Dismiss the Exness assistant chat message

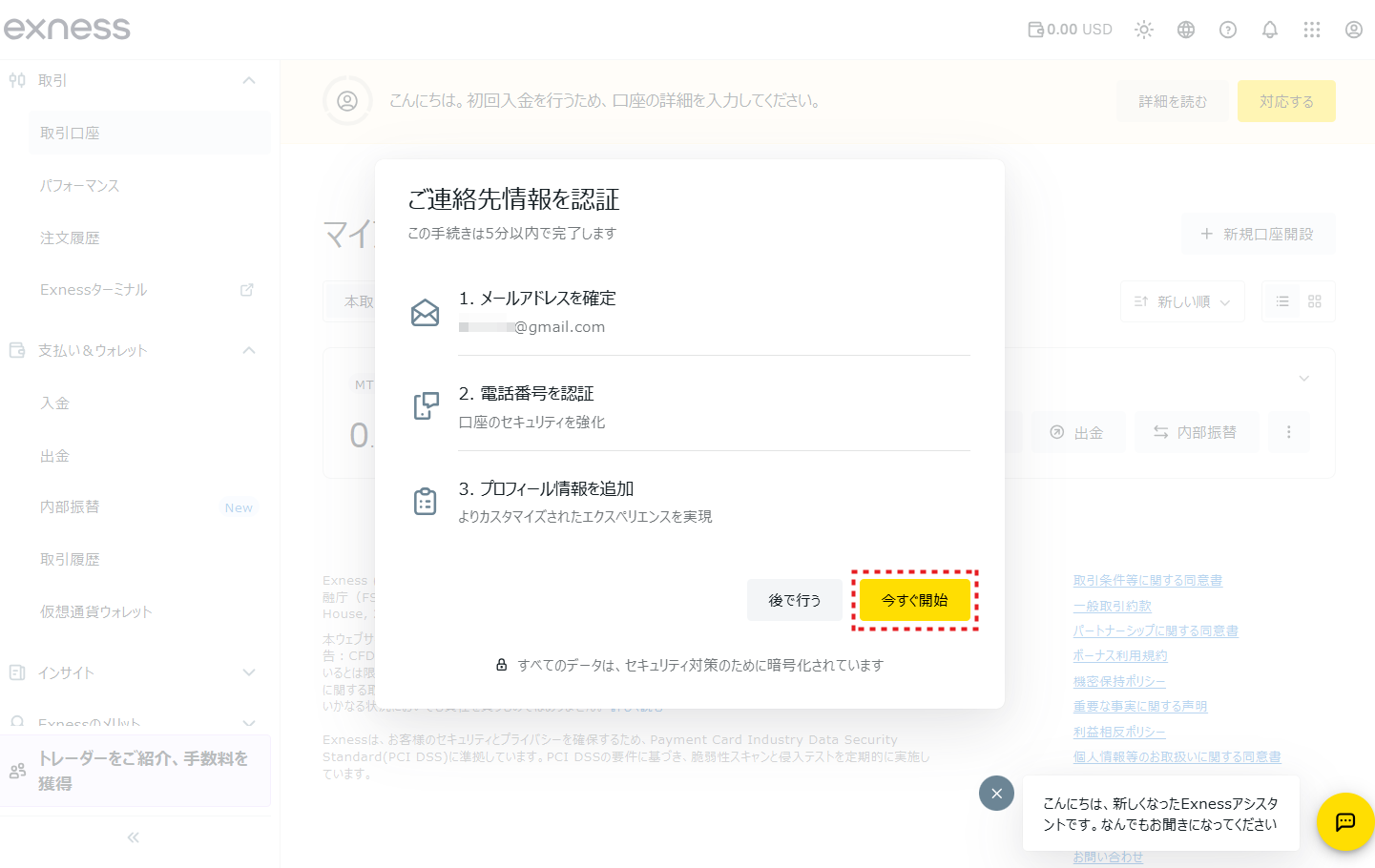click(996, 793)
